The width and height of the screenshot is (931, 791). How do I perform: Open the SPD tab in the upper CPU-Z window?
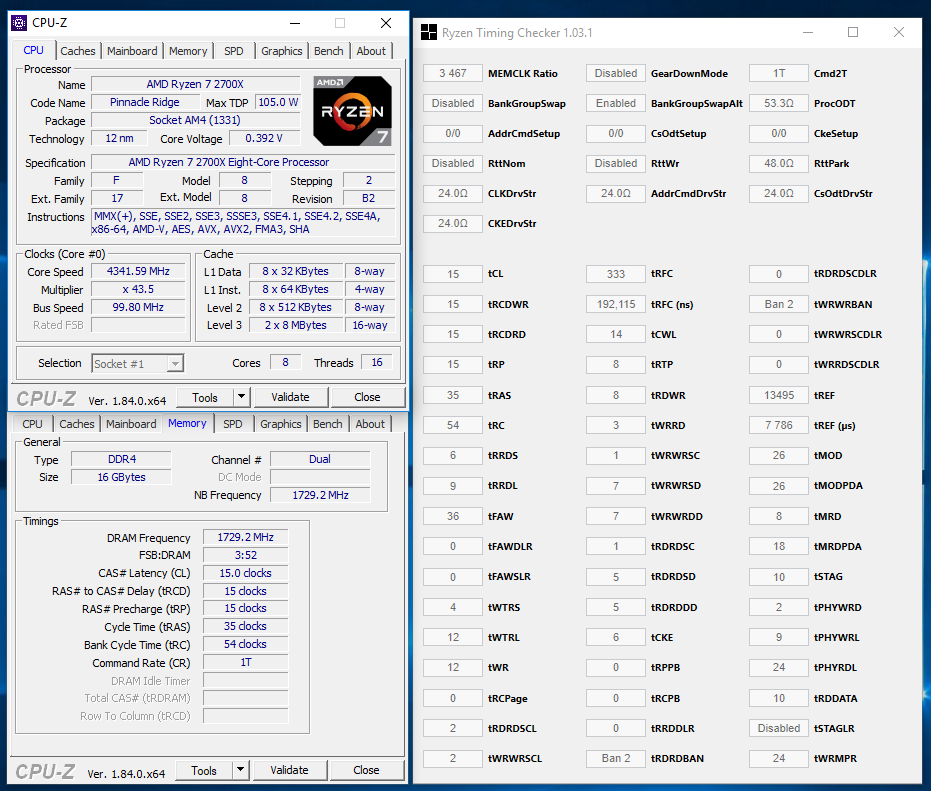(233, 51)
